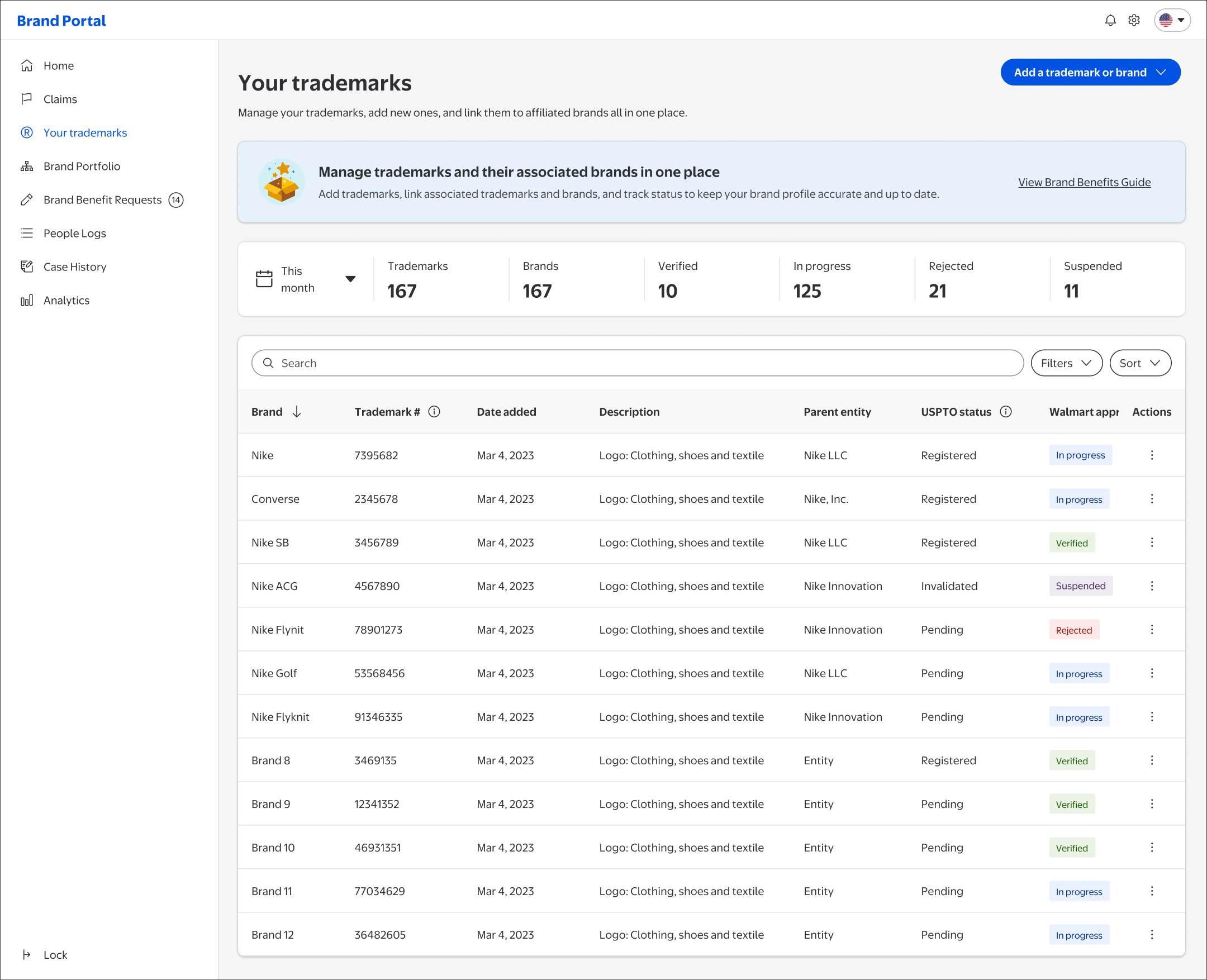Navigate to Case History page

pyautogui.click(x=74, y=267)
